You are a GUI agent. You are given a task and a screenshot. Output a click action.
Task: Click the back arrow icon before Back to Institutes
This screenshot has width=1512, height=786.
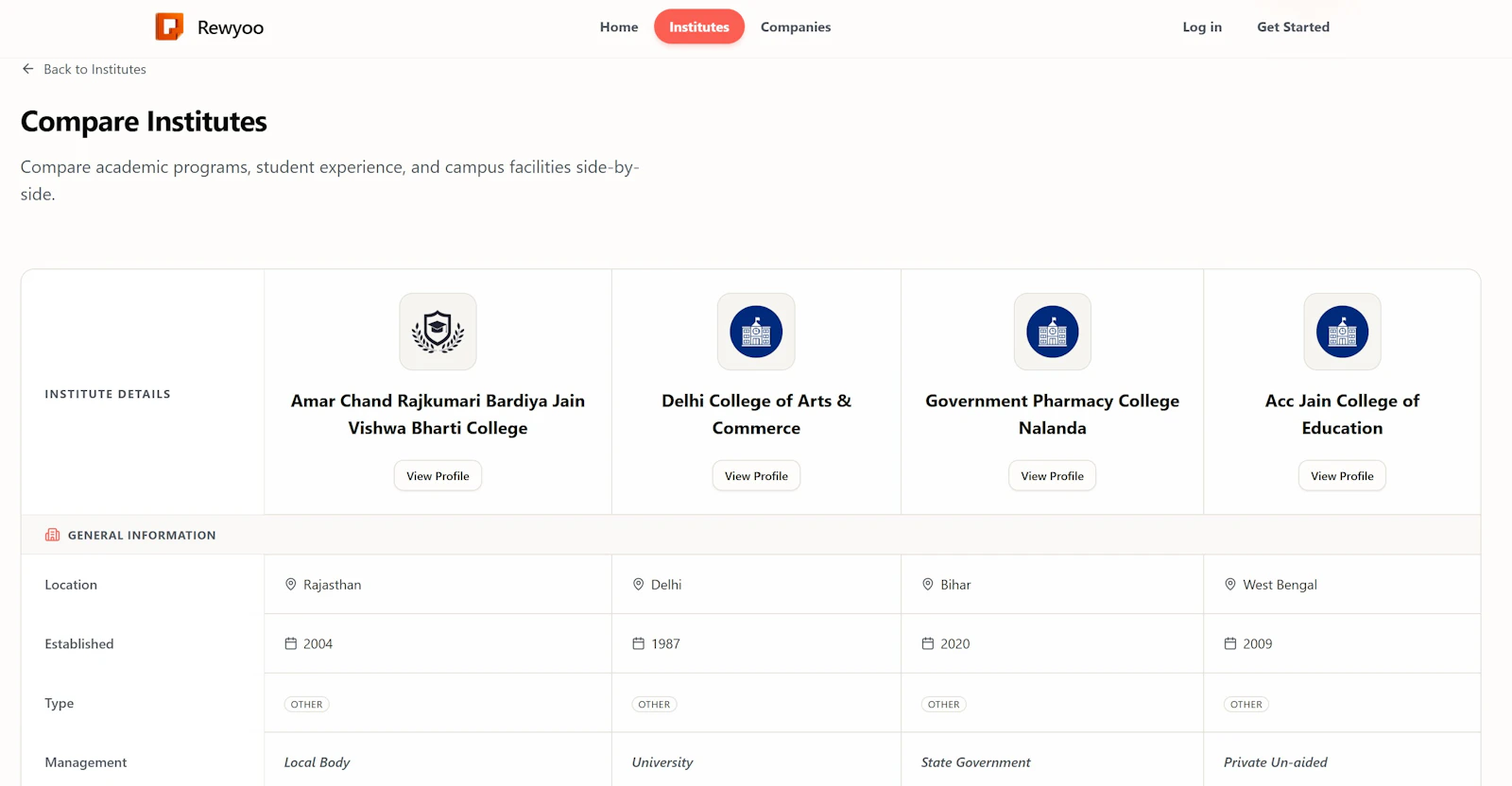tap(28, 69)
